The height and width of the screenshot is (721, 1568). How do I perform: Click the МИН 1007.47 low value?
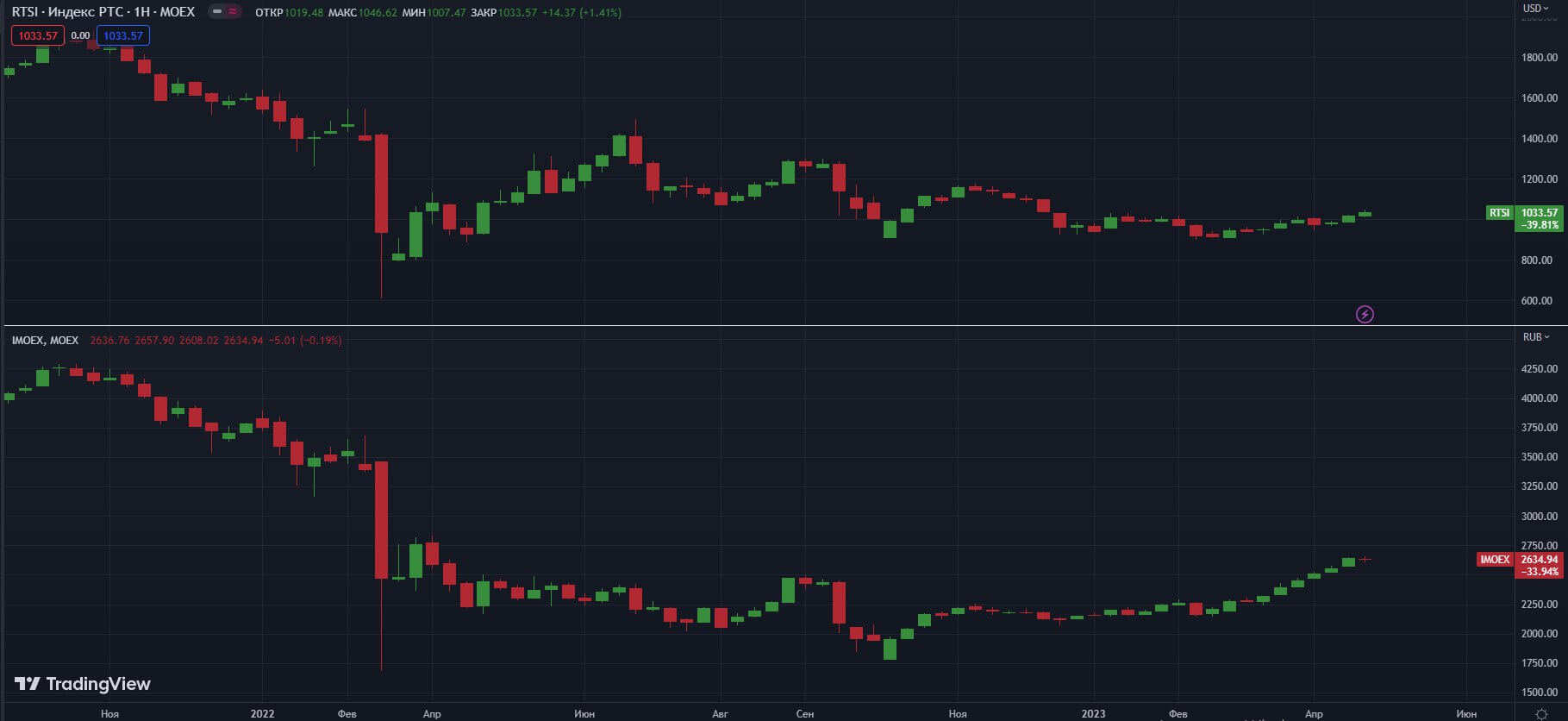(434, 13)
